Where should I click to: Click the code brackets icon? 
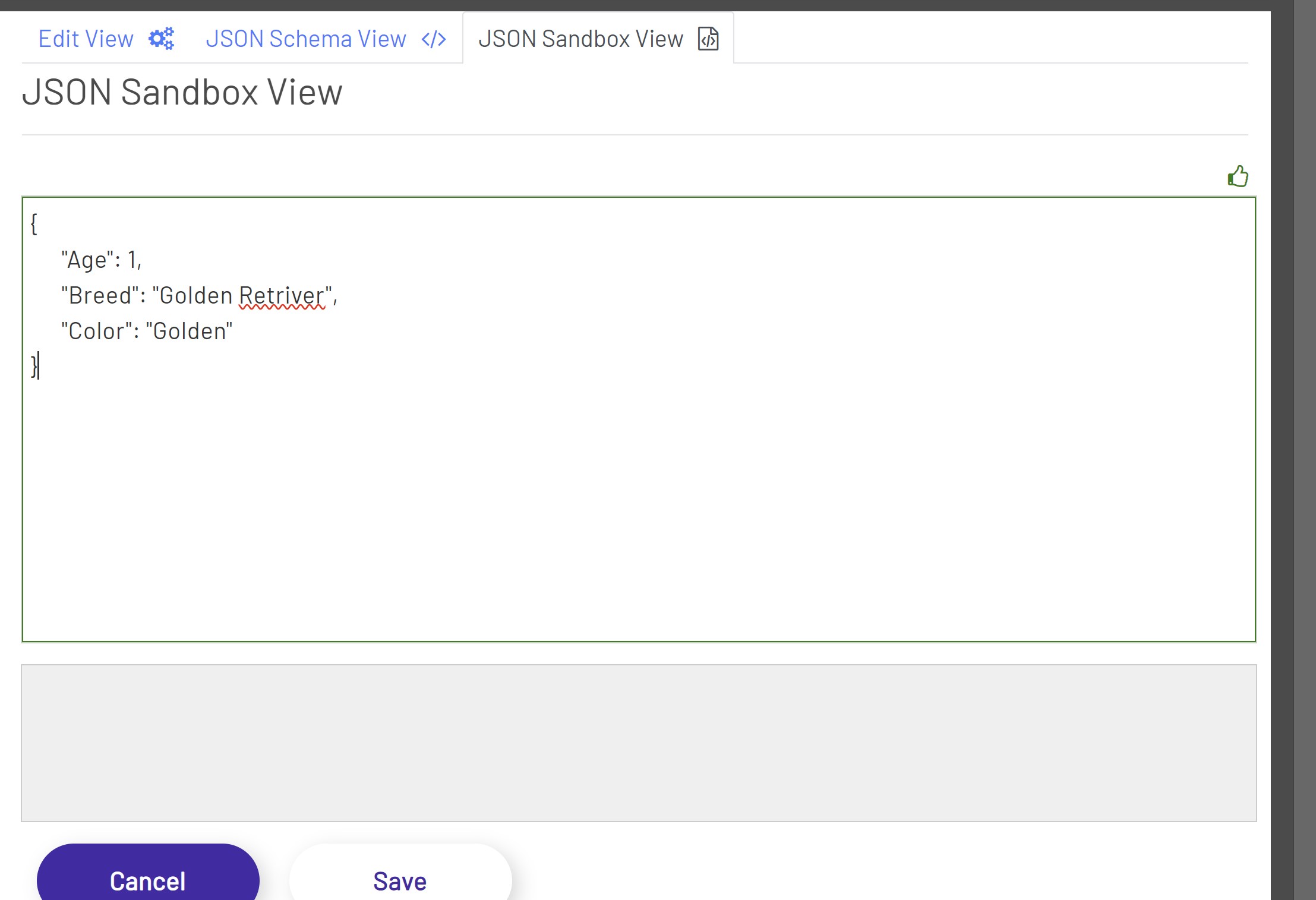[433, 40]
